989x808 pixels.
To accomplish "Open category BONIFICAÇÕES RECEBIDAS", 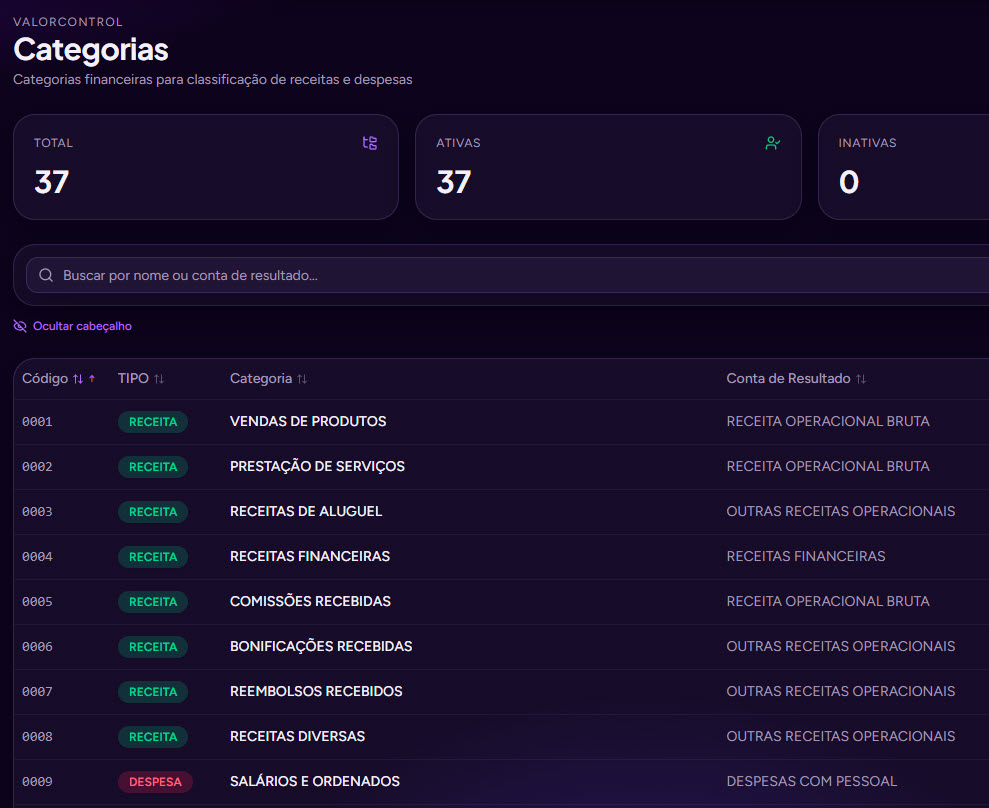I will (x=321, y=646).
